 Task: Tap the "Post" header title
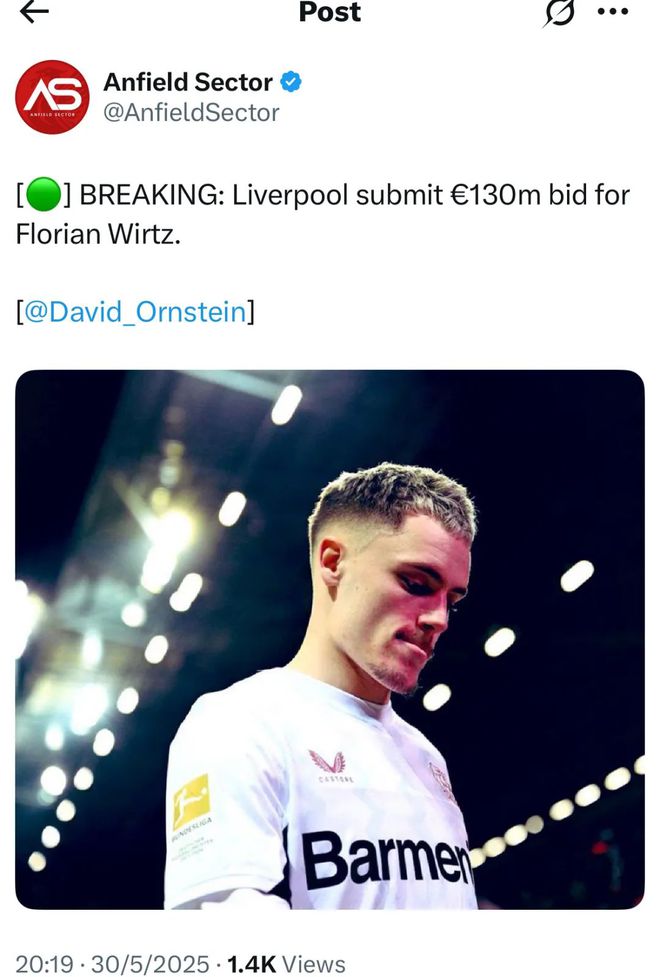click(330, 12)
